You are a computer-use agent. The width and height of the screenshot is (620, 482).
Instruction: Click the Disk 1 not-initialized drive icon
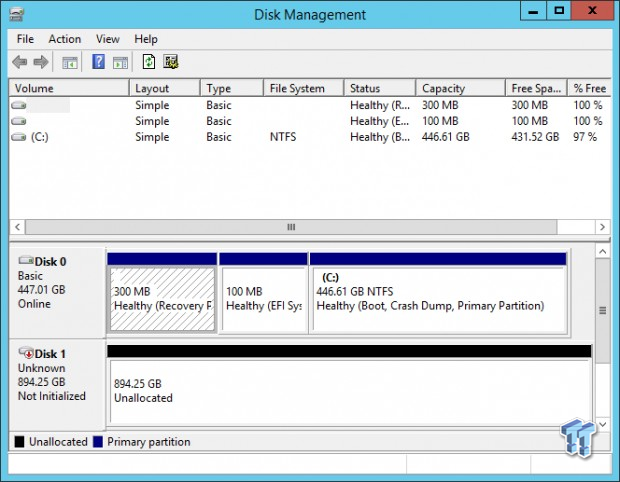click(26, 352)
